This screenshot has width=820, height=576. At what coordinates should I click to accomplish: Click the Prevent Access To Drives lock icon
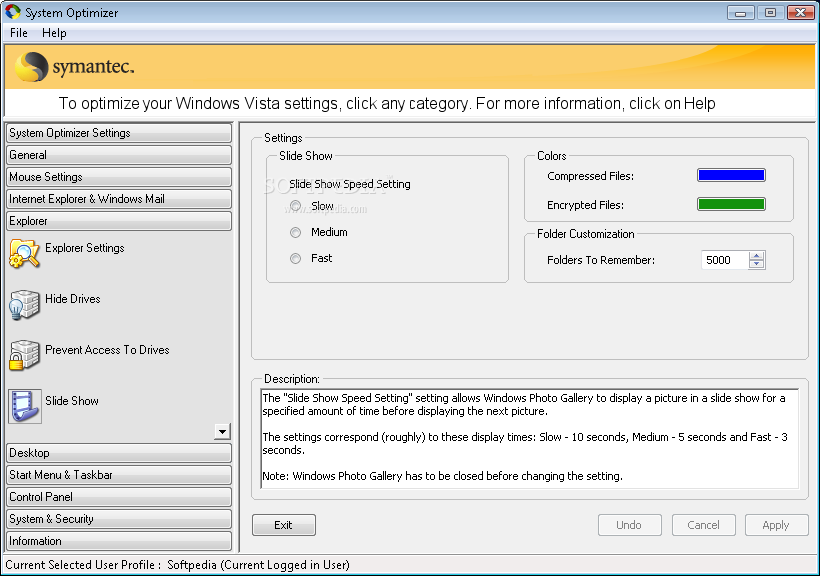(x=25, y=355)
